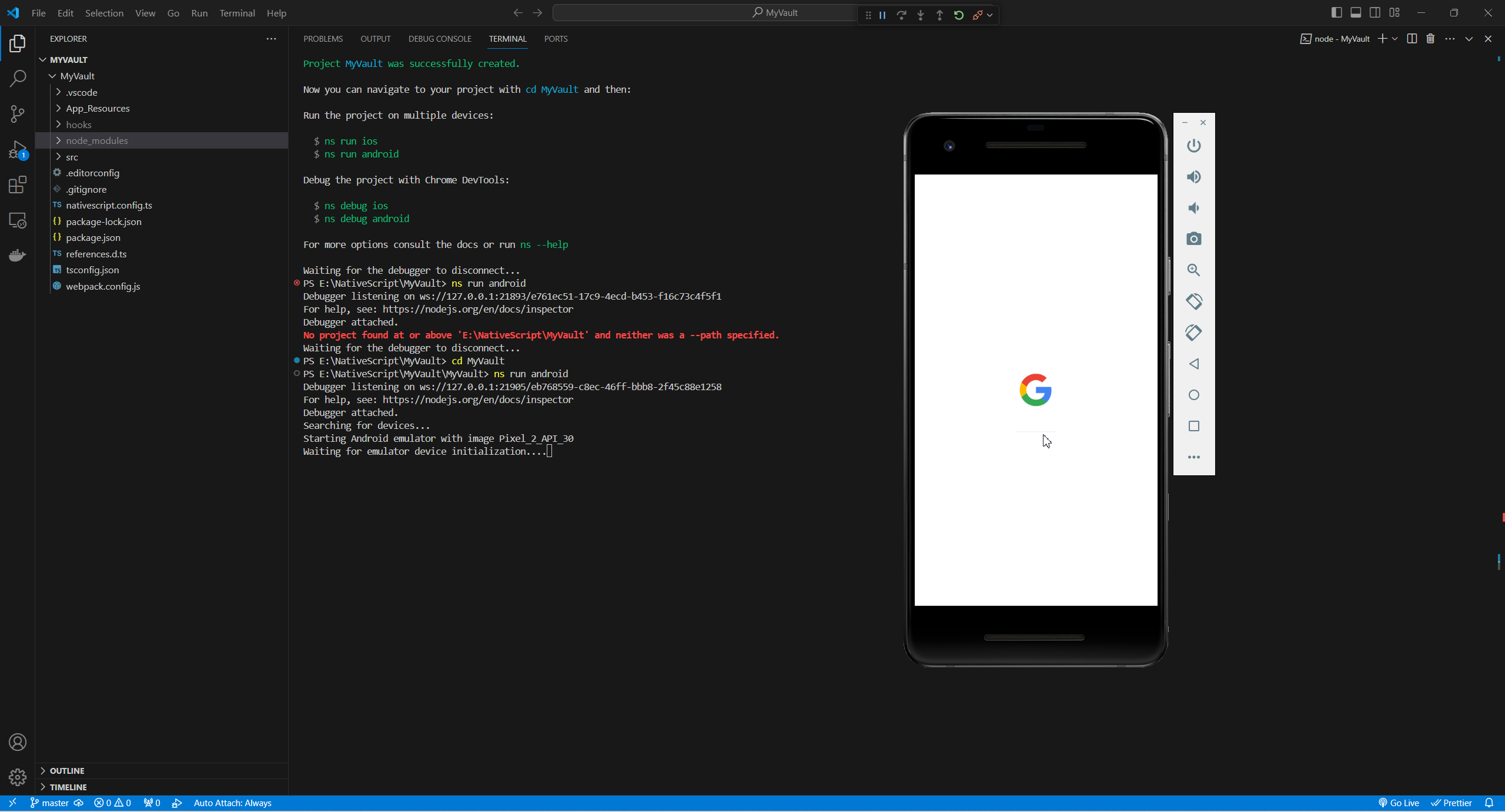Click Go Live in status bar

[1399, 803]
